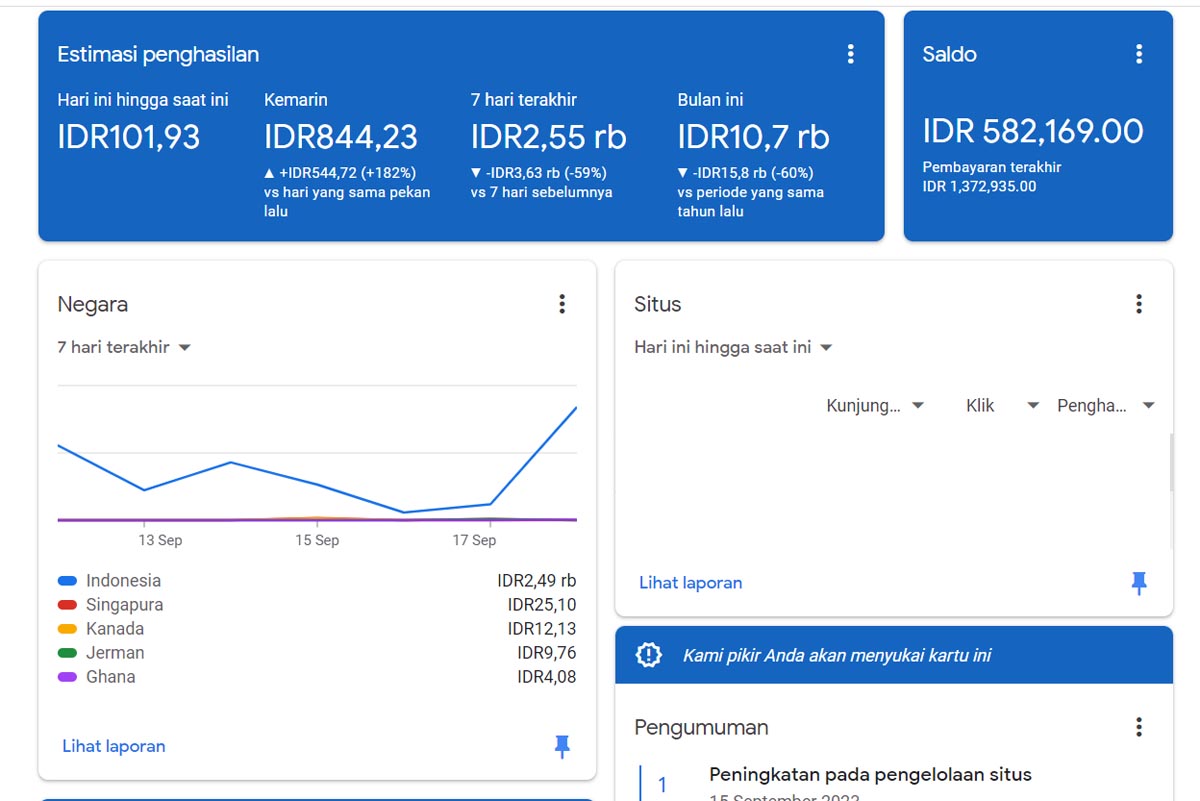Open Negara card three-dot menu

[x=562, y=304]
